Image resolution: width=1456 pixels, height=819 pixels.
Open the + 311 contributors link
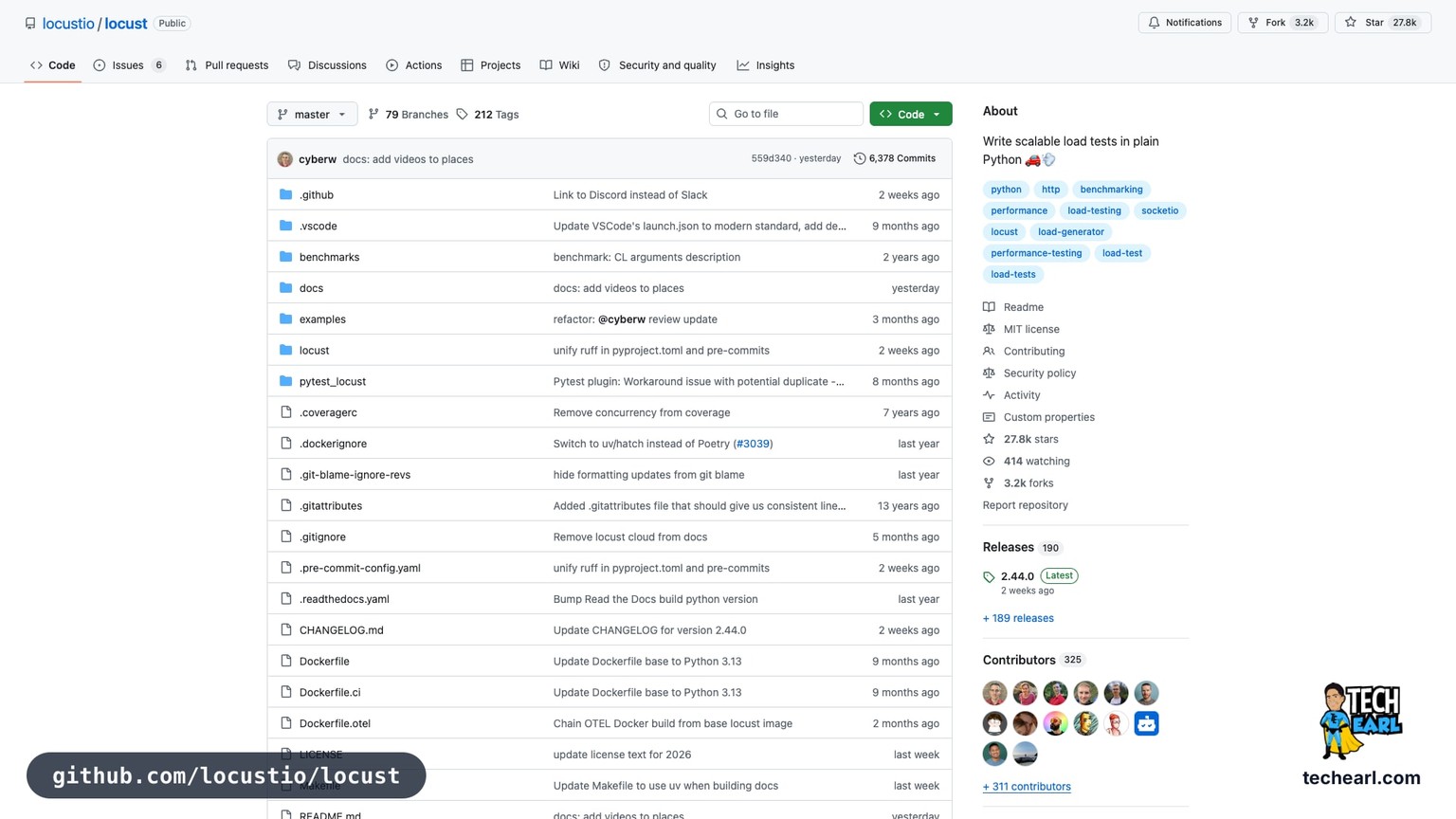coord(1027,787)
